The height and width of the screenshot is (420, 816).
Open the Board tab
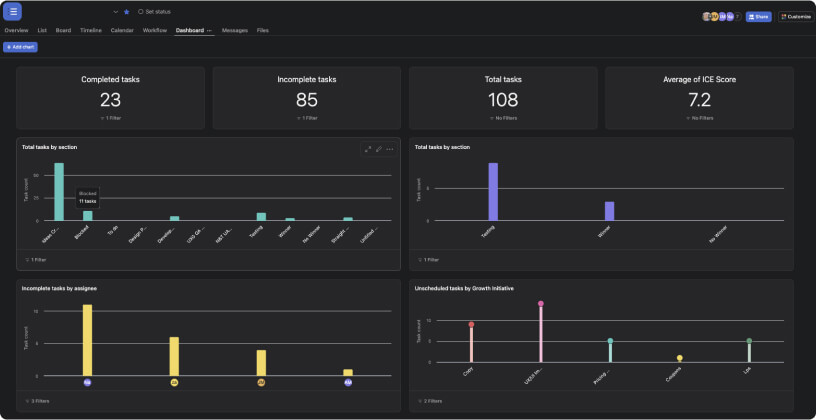click(x=63, y=31)
